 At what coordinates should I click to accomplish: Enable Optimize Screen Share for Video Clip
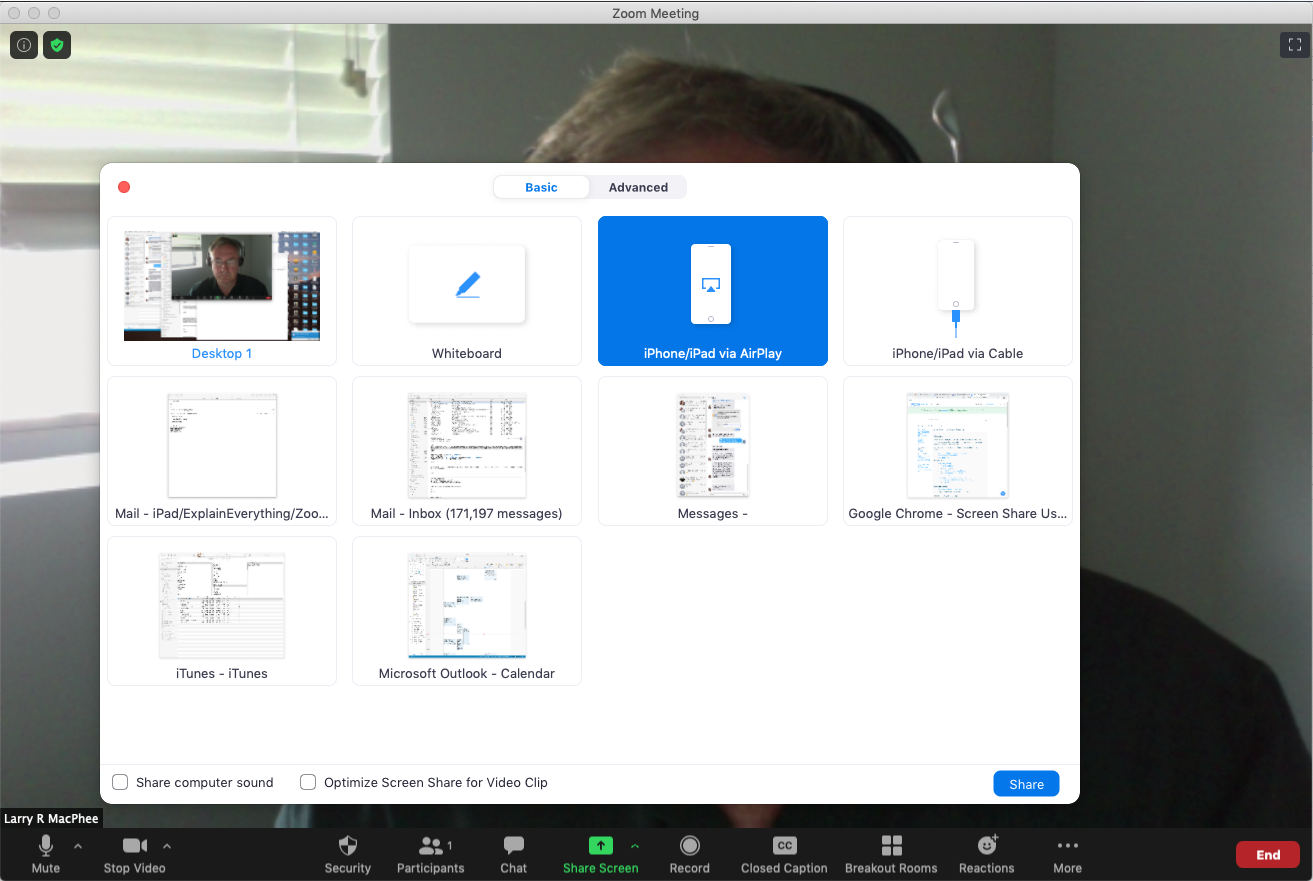click(308, 782)
